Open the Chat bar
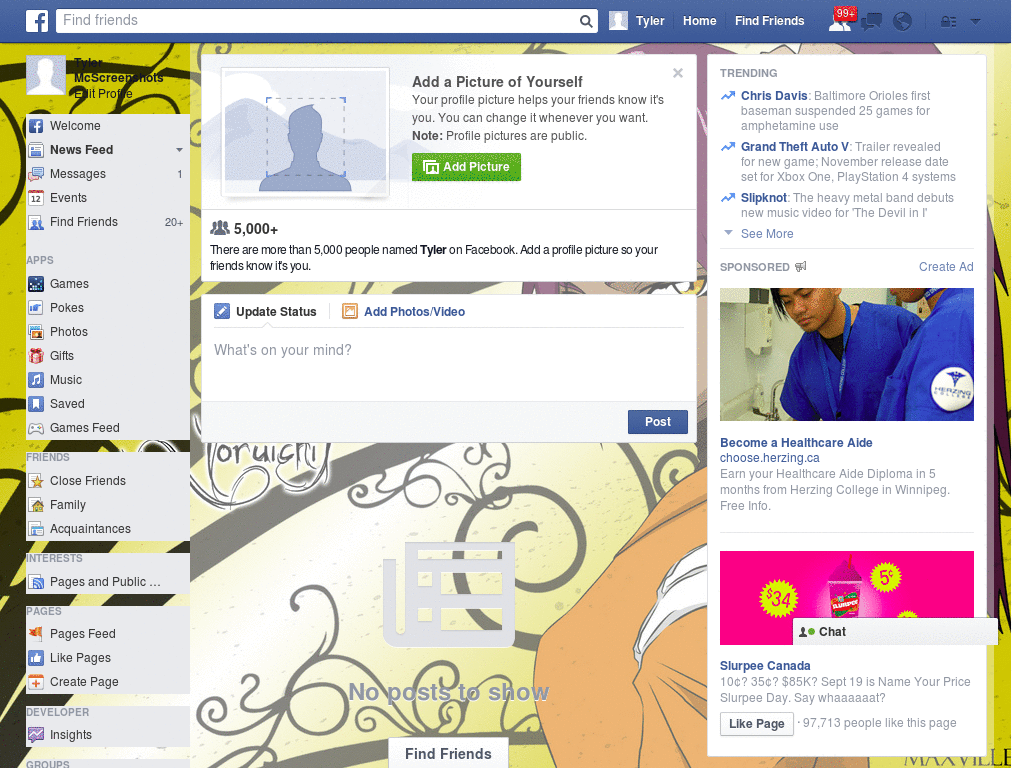This screenshot has width=1024, height=768. (895, 632)
